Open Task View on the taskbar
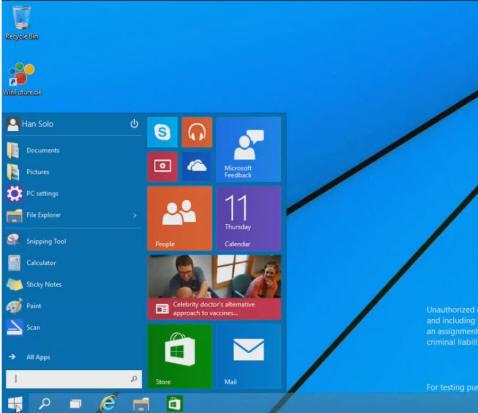Viewport: 478px width, 413px height. pyautogui.click(x=76, y=404)
